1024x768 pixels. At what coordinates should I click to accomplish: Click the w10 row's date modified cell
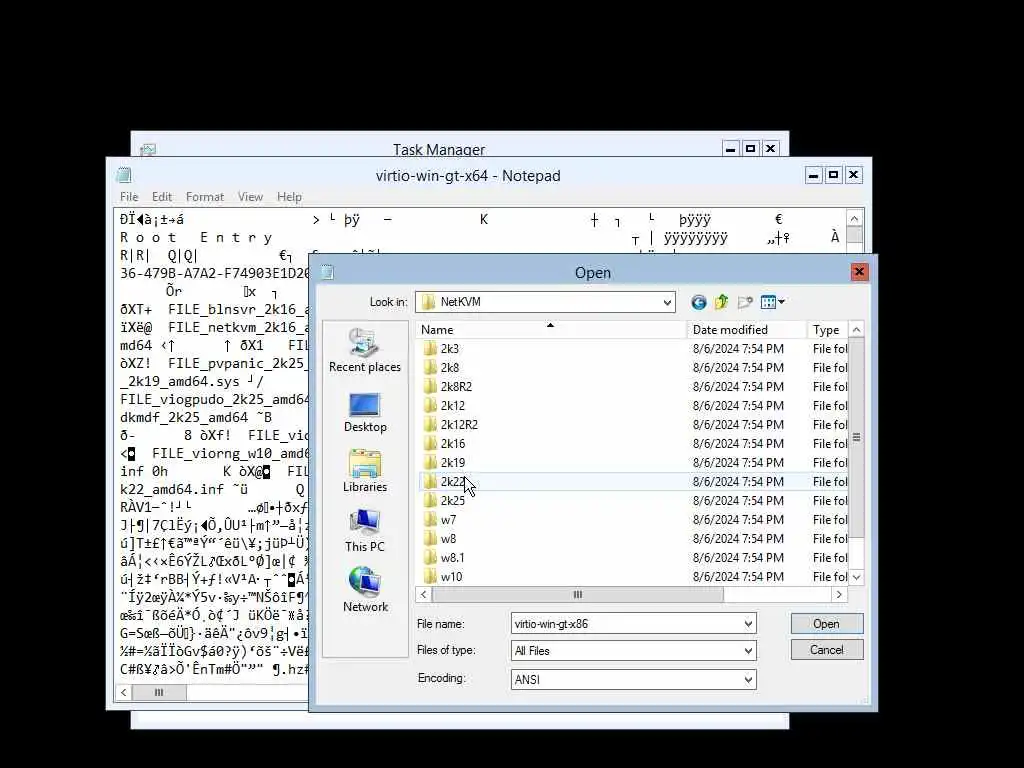[738, 577]
